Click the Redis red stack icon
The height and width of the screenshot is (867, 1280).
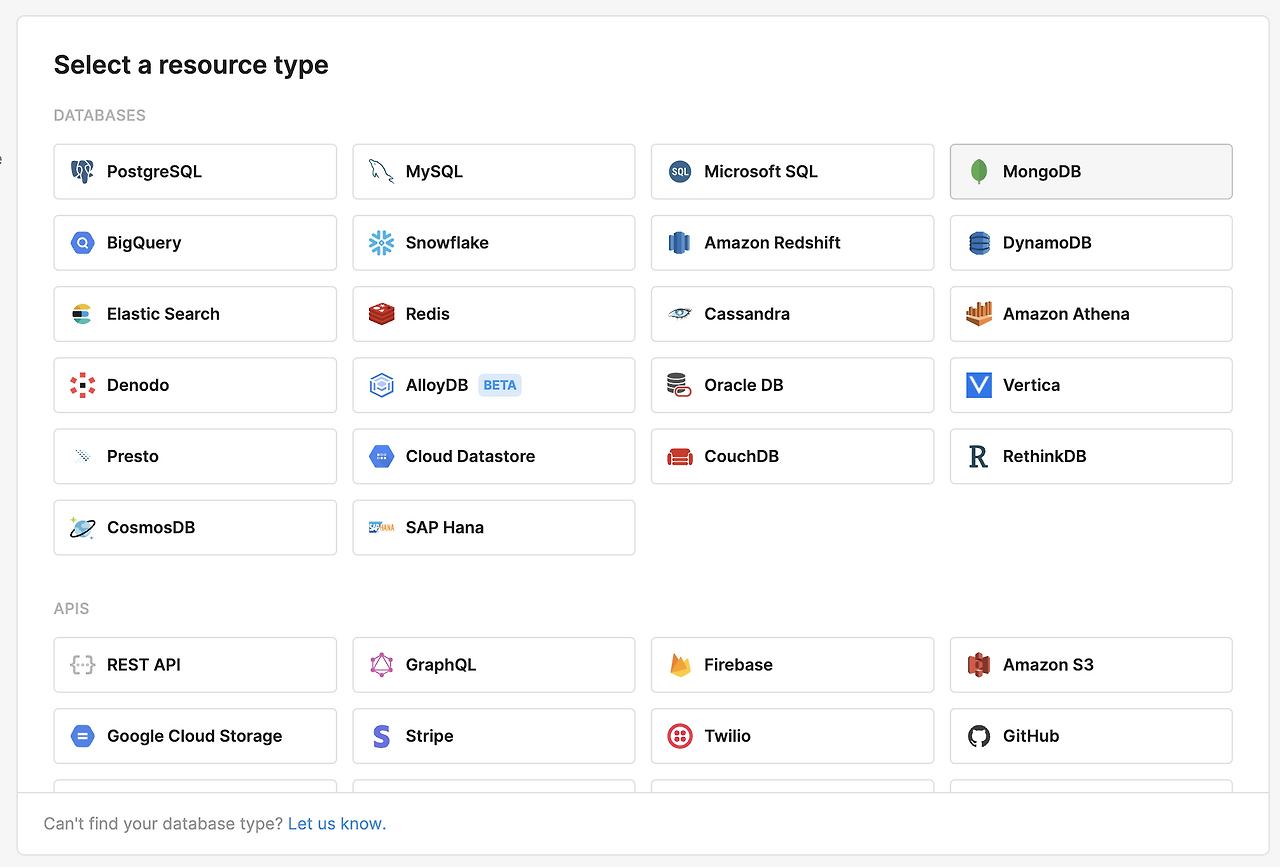click(381, 314)
